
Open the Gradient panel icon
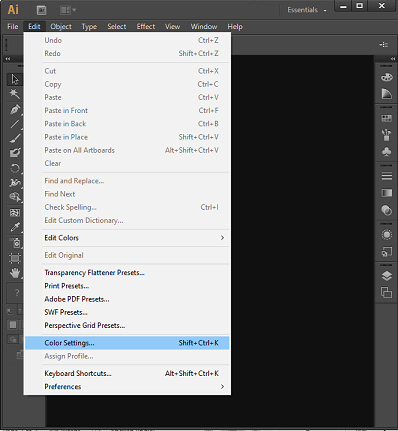[387, 193]
